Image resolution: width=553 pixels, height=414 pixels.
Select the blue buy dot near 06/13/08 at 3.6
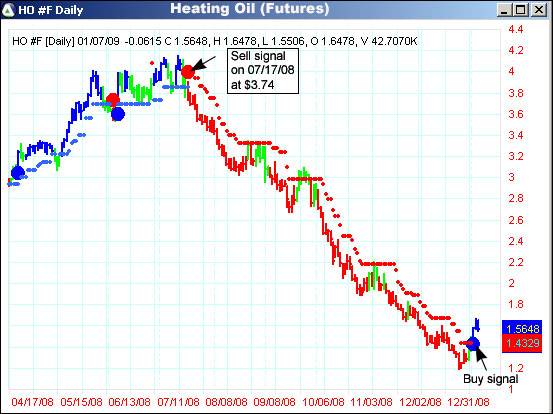coord(118,114)
